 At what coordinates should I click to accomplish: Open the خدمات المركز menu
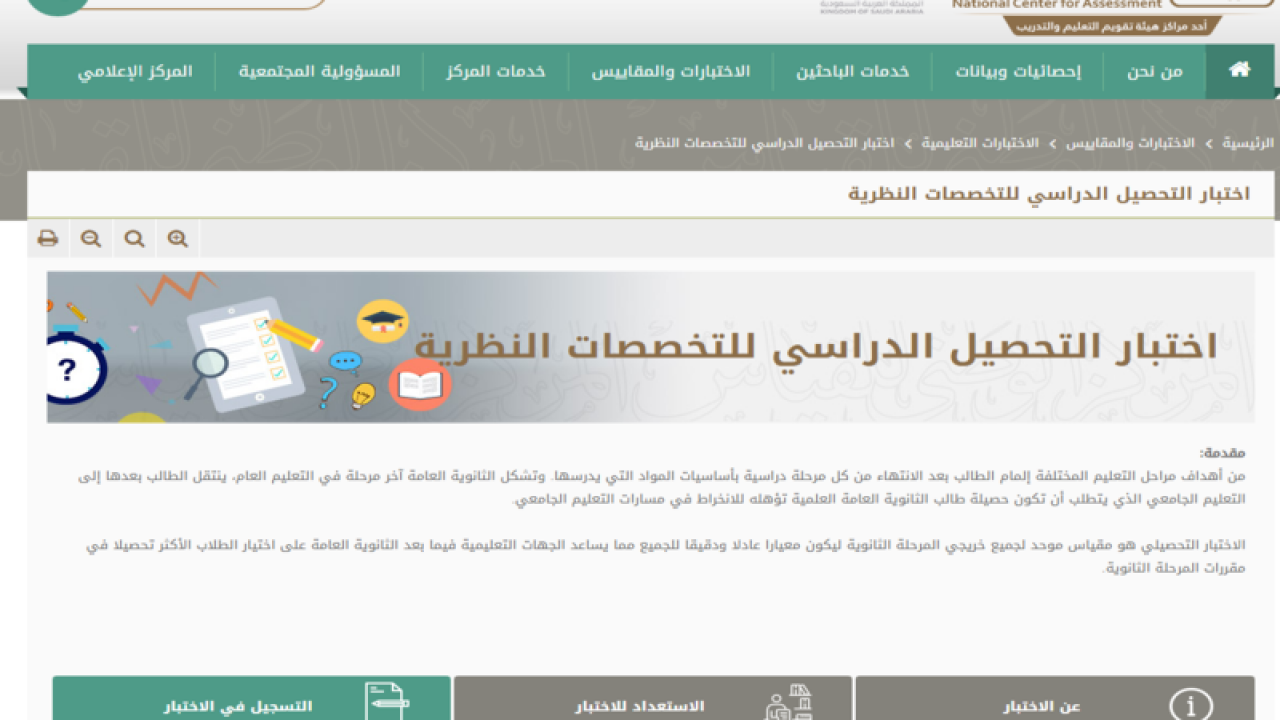tap(495, 71)
